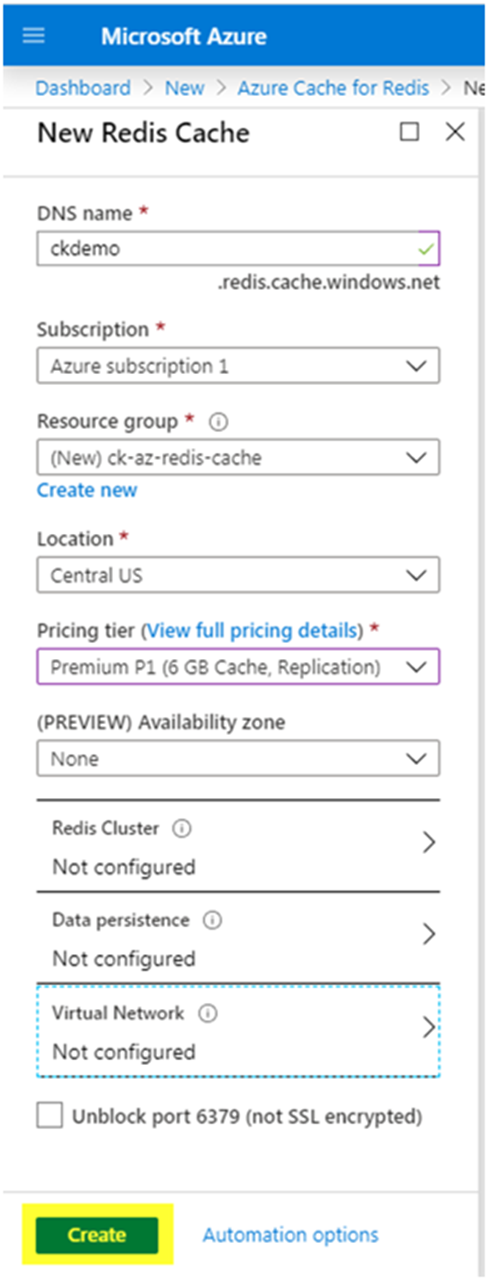This screenshot has height=1280, width=488.
Task: Open the Location dropdown showing Central US
Action: 238,575
